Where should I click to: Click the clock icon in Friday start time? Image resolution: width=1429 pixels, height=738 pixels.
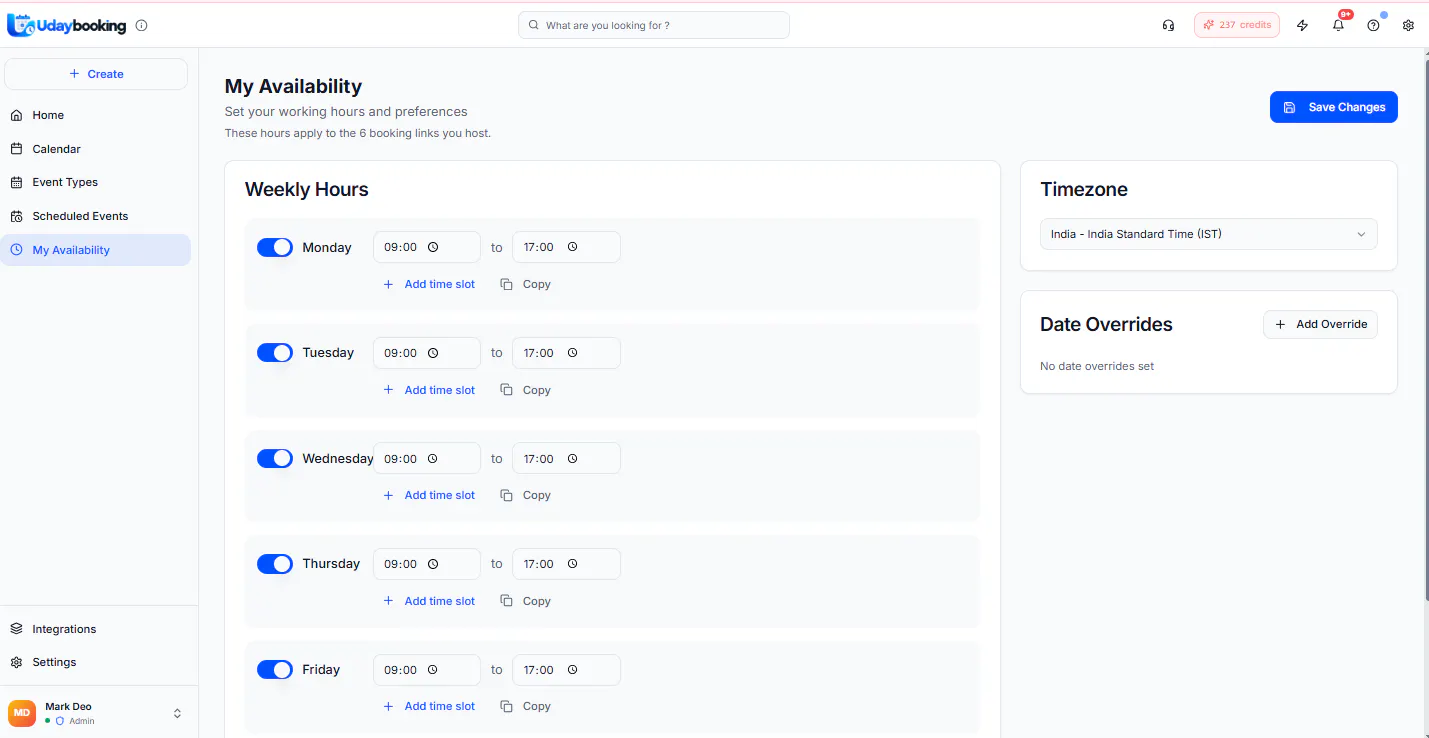(x=433, y=670)
